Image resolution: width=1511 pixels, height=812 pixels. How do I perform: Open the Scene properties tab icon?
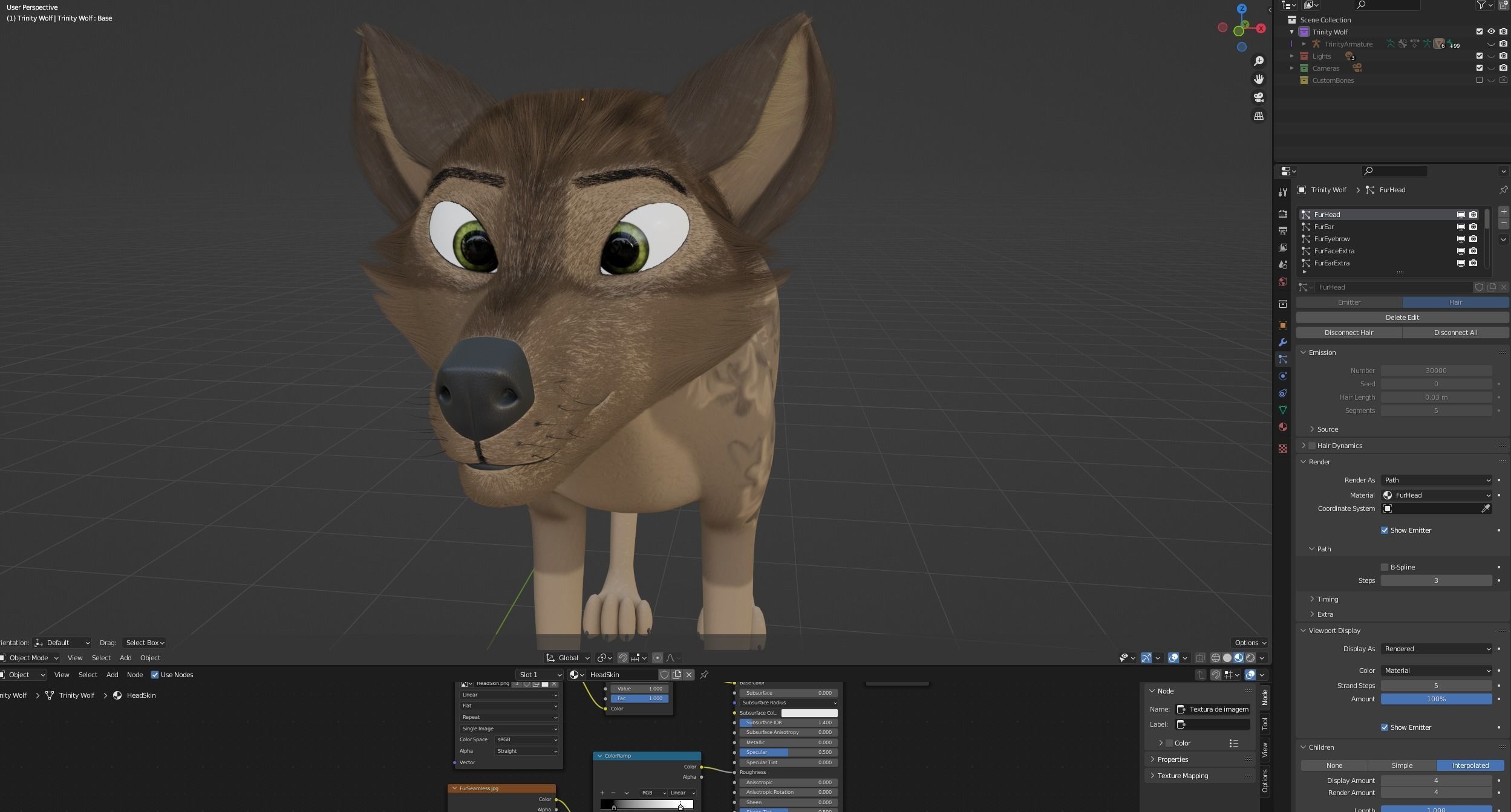[x=1282, y=265]
